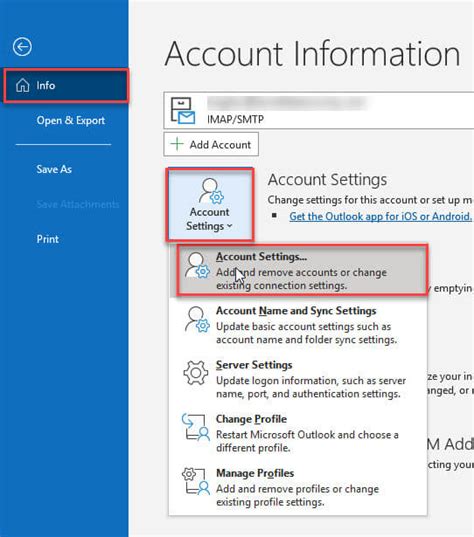Open the Info backstage tab
Viewport: 474px width, 537px height.
[x=66, y=86]
